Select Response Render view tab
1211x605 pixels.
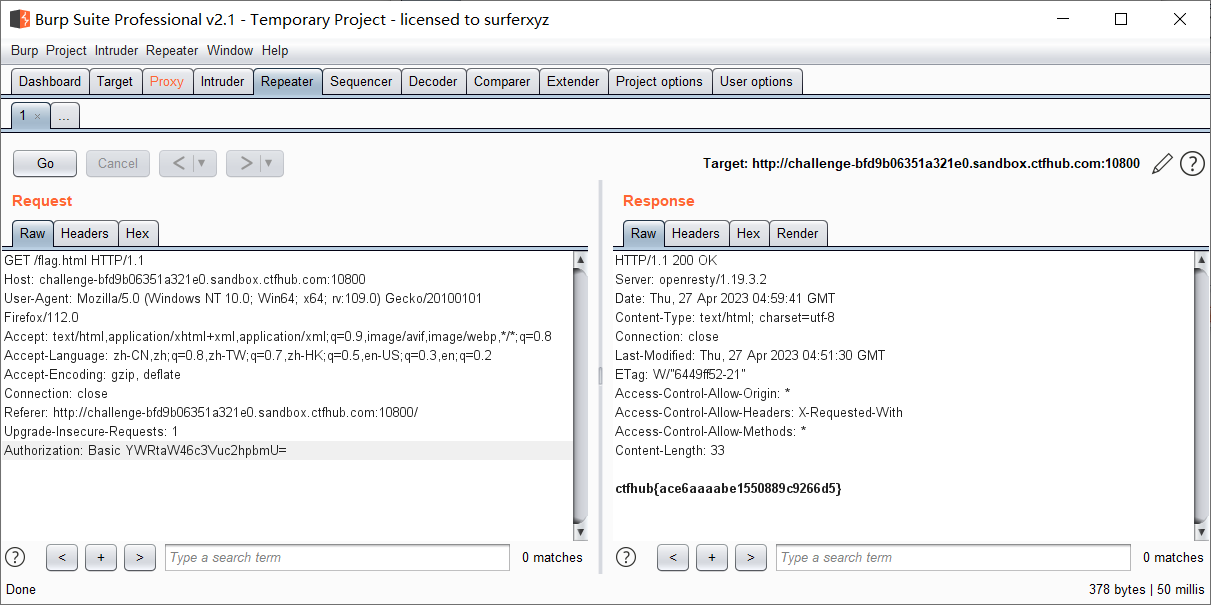coord(797,233)
